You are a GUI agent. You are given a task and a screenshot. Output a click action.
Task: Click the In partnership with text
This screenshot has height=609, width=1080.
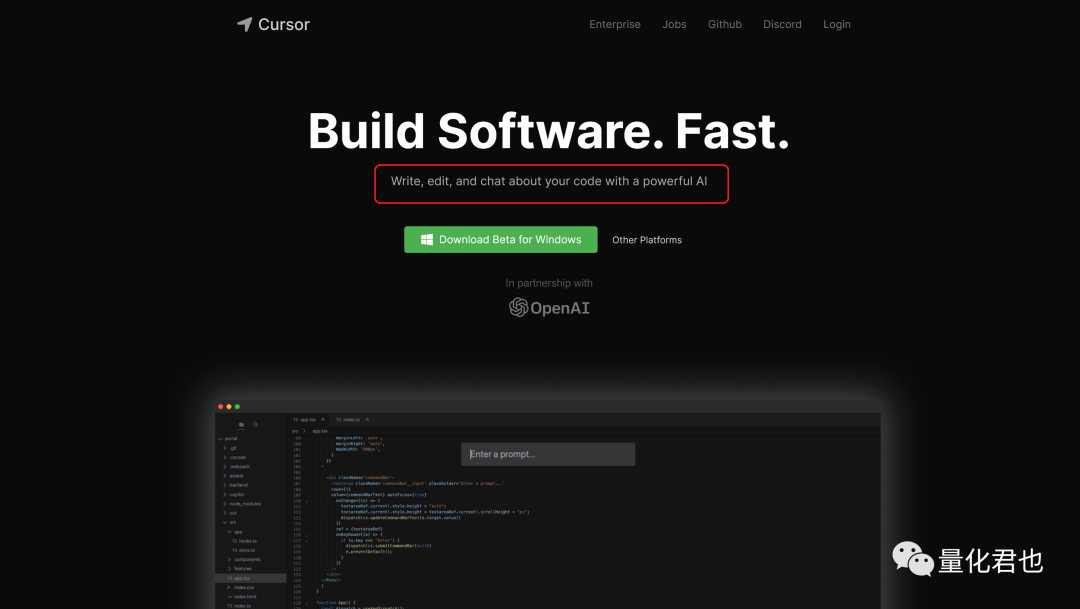coord(549,283)
